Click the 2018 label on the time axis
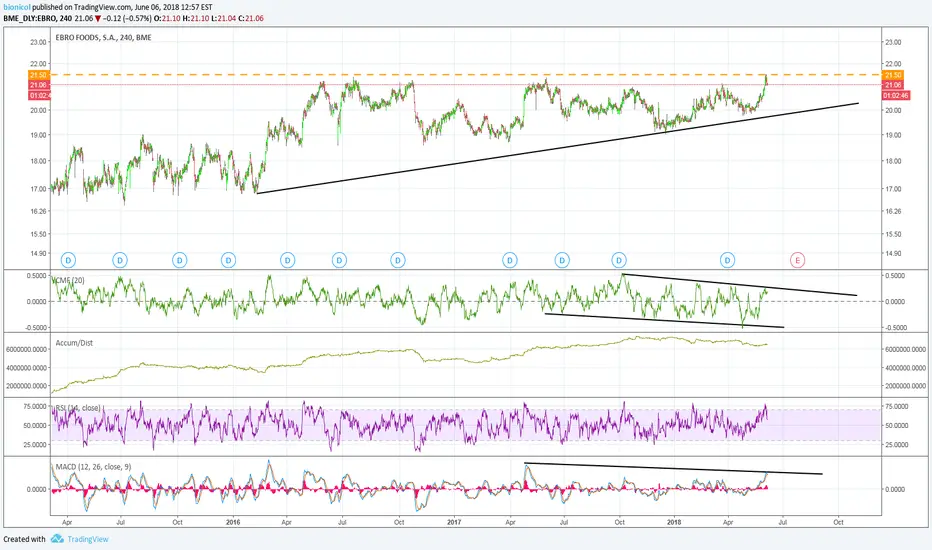932x550 pixels. (x=674, y=522)
